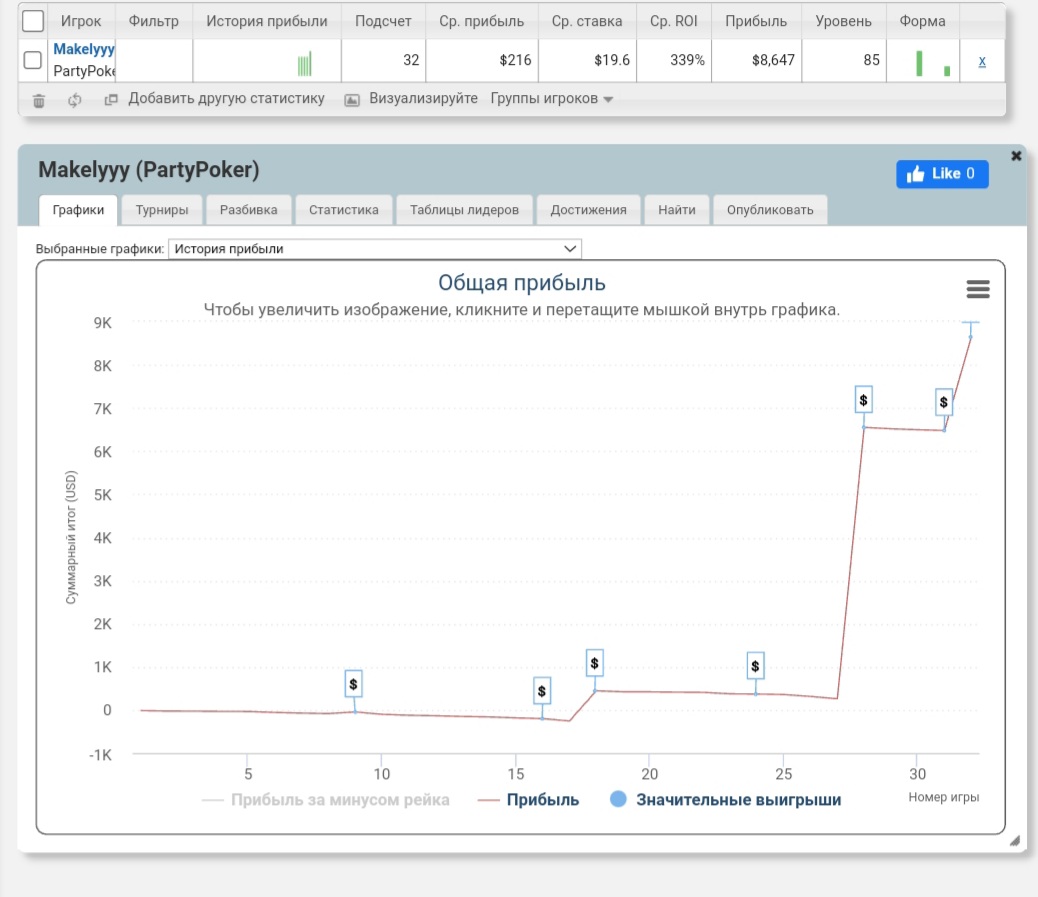
Task: Open the 'Статистика' tab
Action: 343,210
